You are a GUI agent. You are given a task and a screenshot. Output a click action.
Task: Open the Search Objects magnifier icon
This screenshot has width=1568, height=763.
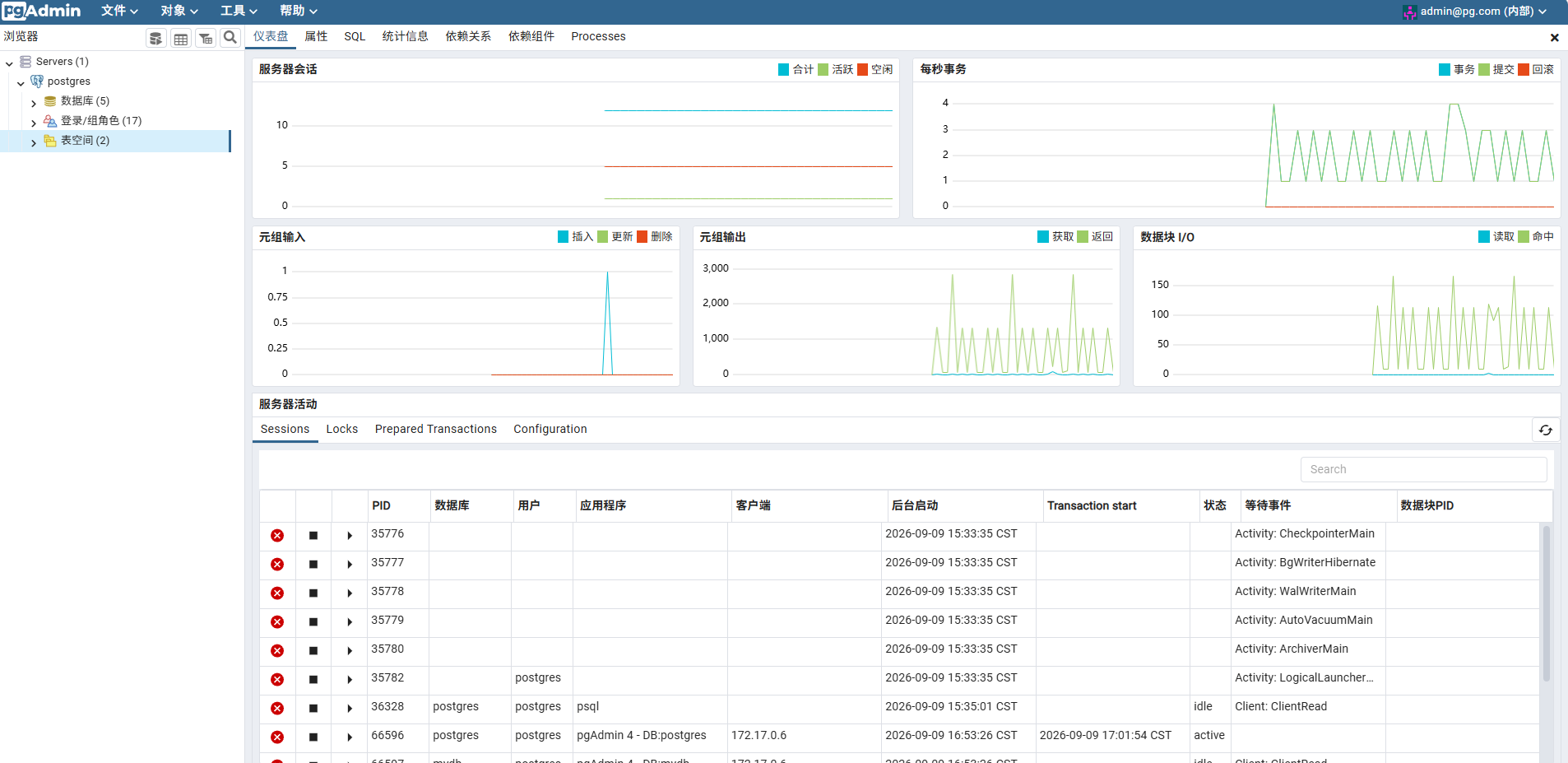tap(230, 37)
